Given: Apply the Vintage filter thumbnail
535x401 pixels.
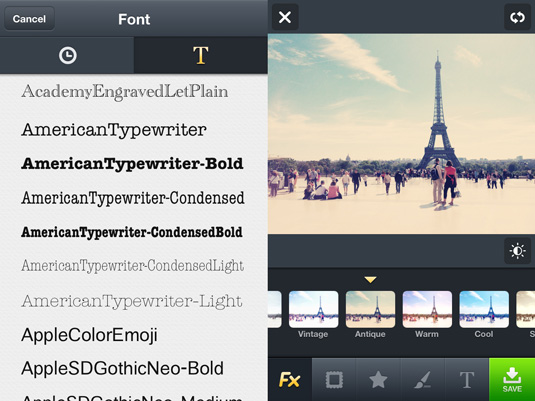Looking at the screenshot, I should [313, 309].
